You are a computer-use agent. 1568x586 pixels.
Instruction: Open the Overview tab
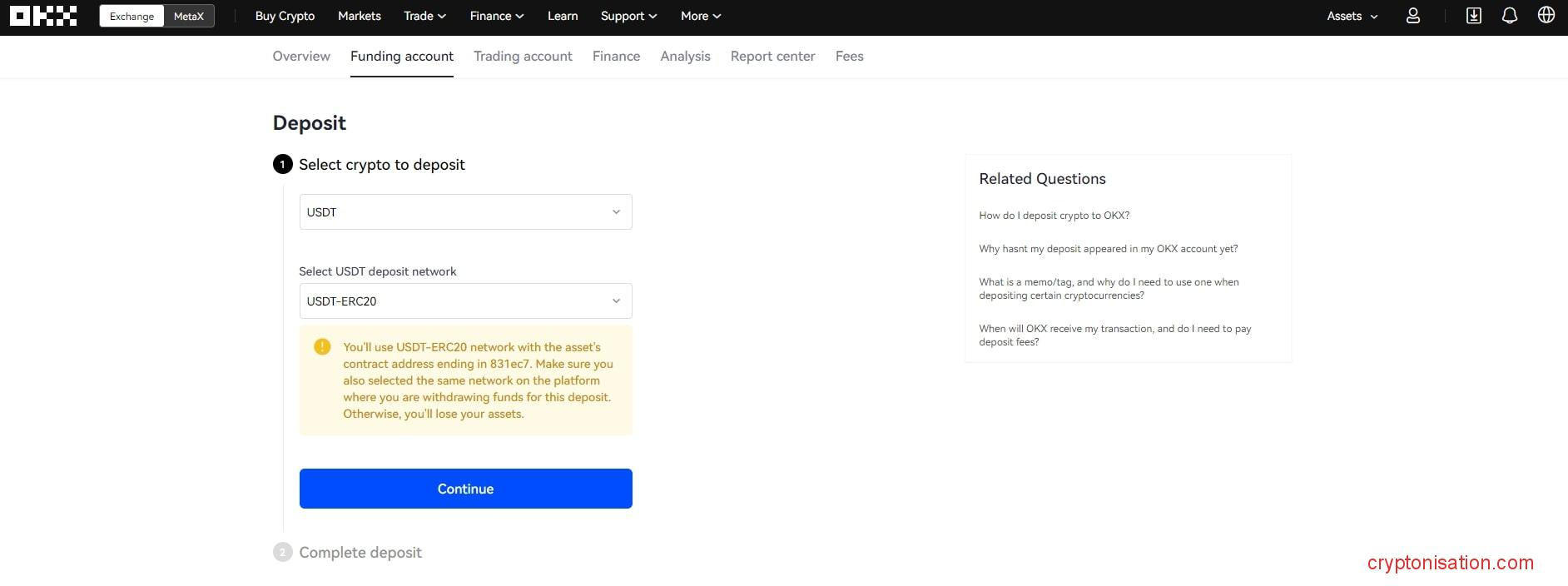pos(301,57)
